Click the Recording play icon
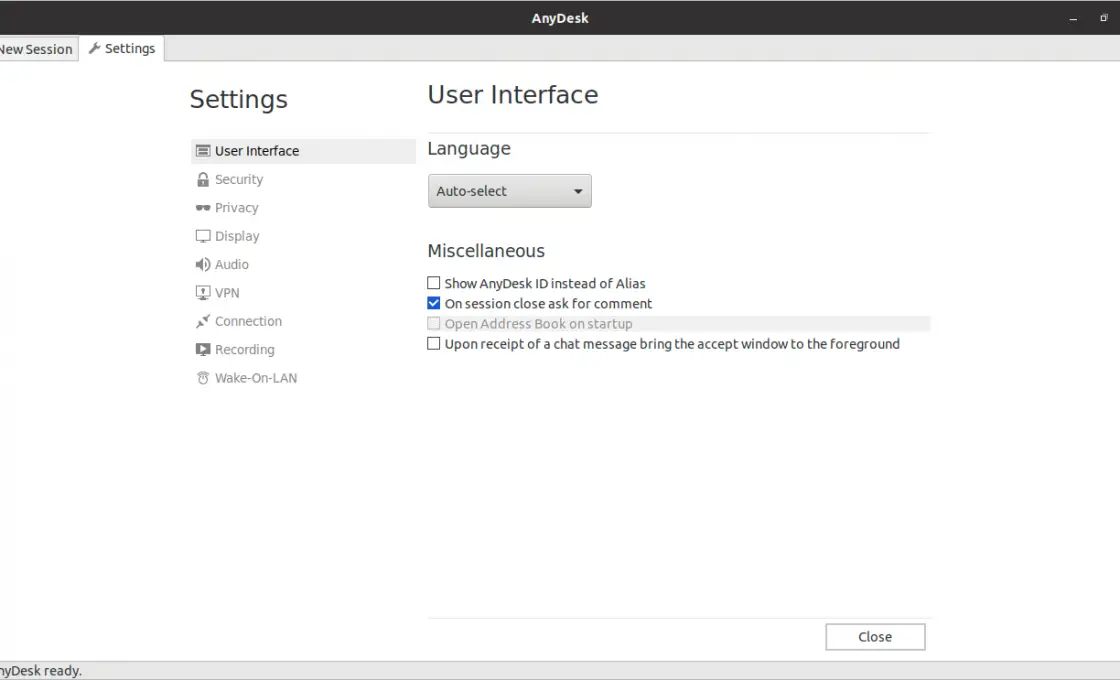This screenshot has height=680, width=1120. [203, 349]
